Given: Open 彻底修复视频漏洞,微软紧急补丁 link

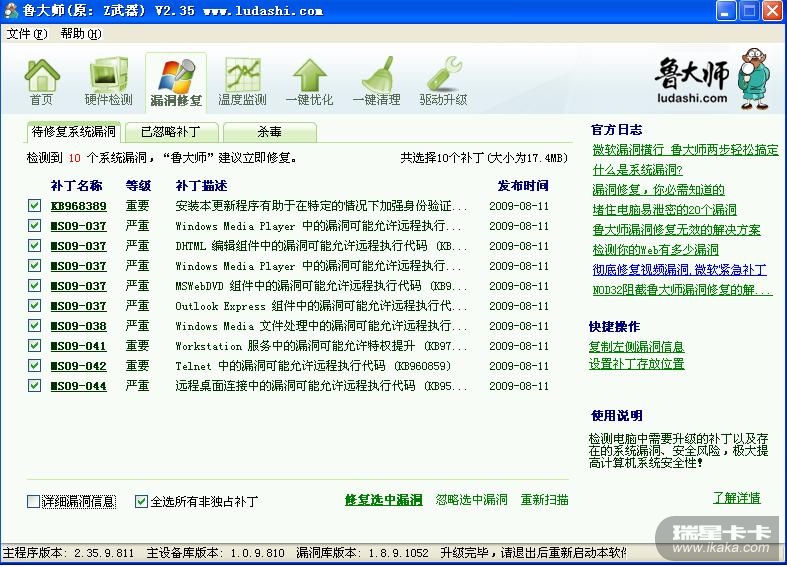Looking at the screenshot, I should pyautogui.click(x=680, y=270).
